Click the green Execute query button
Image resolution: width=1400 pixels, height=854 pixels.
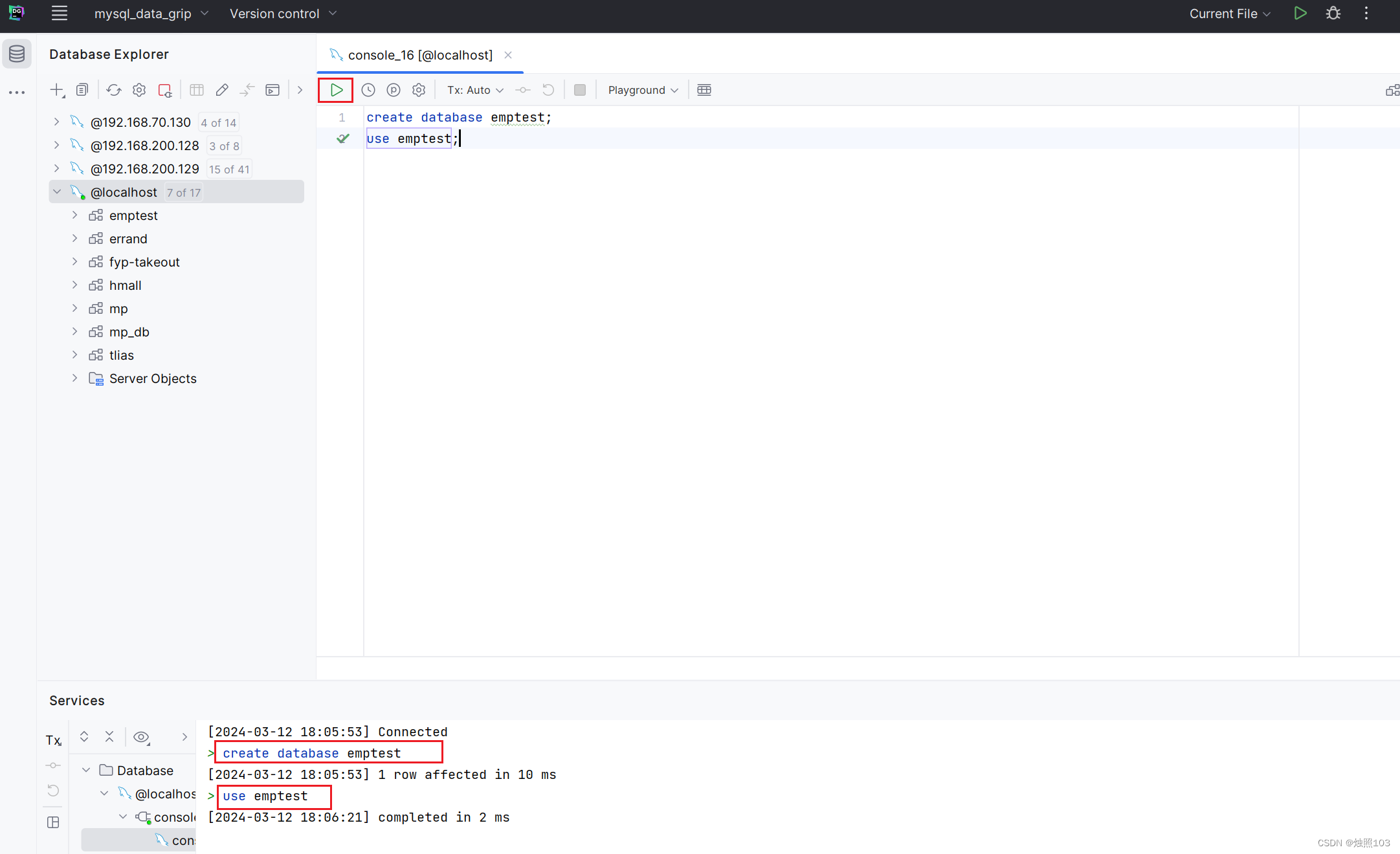tap(336, 90)
